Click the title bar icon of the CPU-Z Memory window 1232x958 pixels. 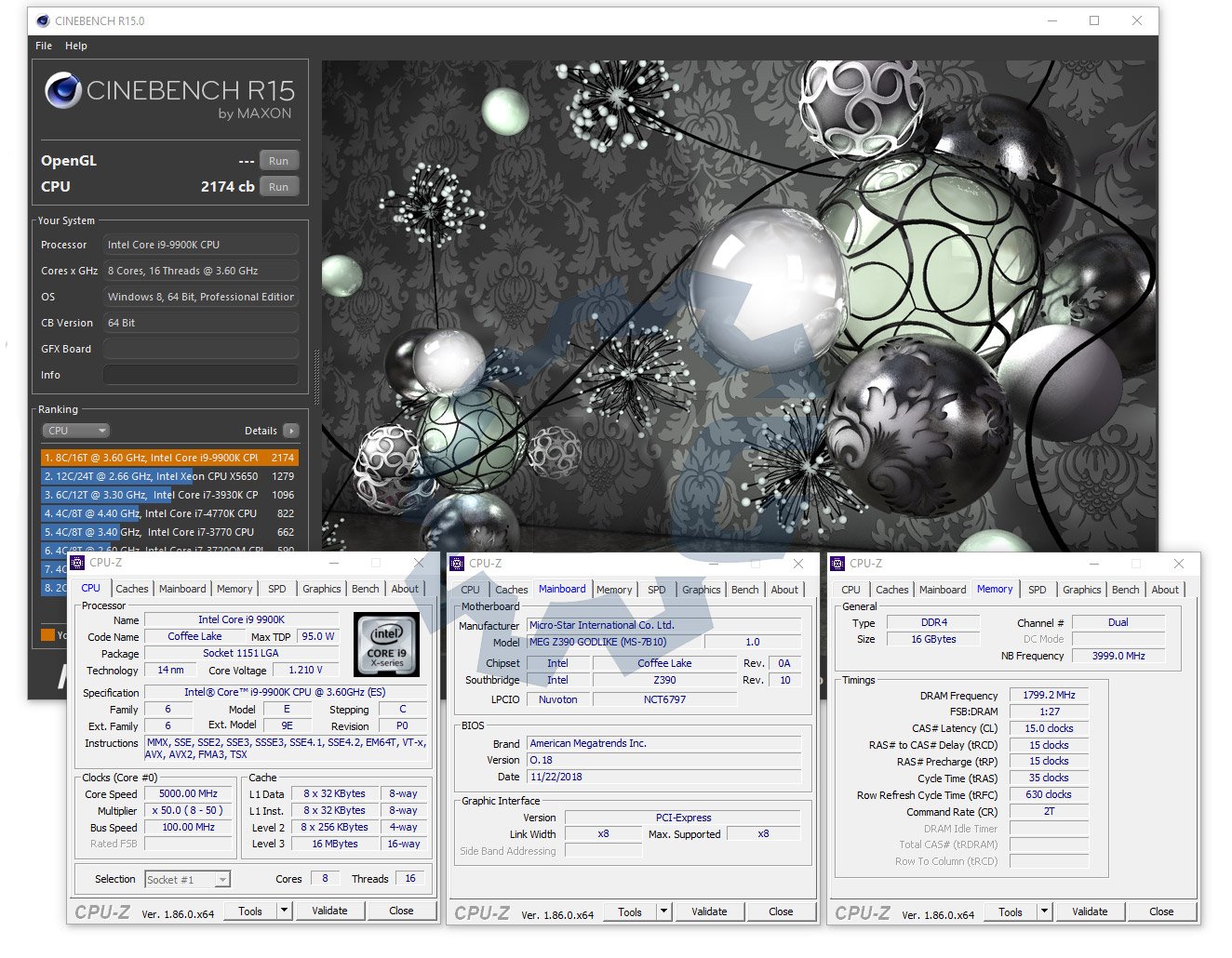[x=837, y=564]
